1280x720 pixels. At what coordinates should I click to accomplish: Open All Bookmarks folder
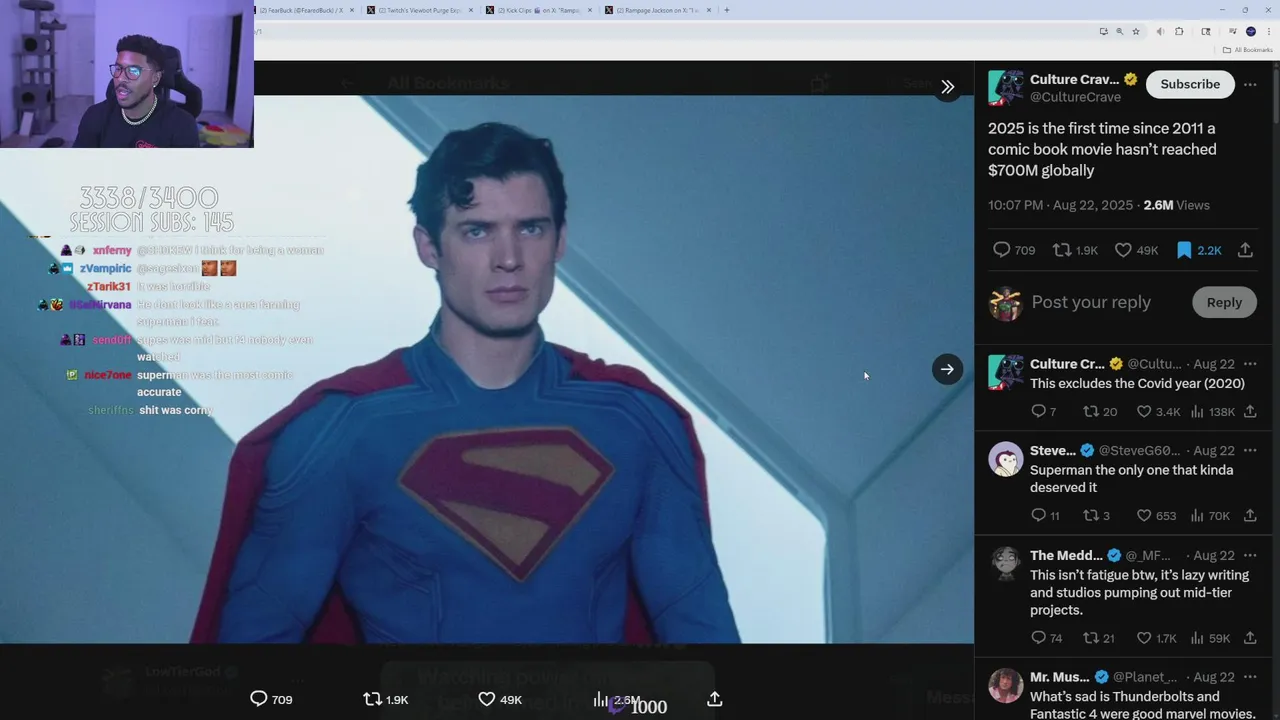(1246, 49)
